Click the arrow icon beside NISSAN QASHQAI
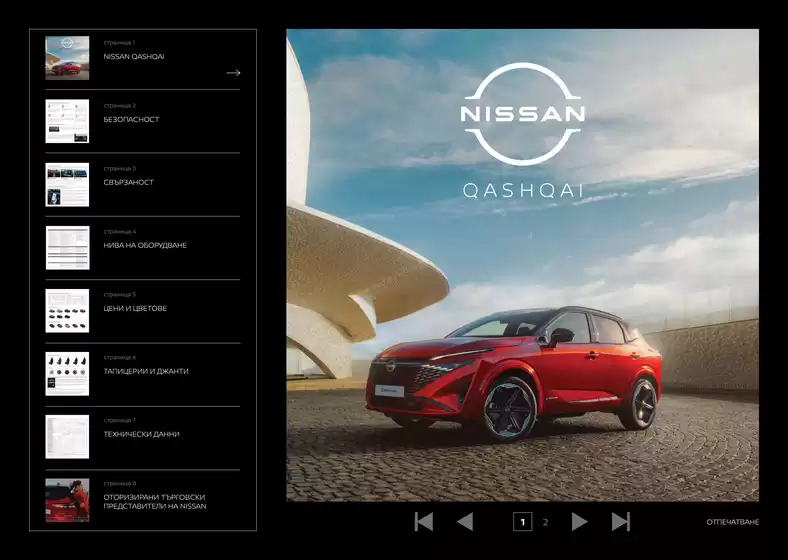 233,73
